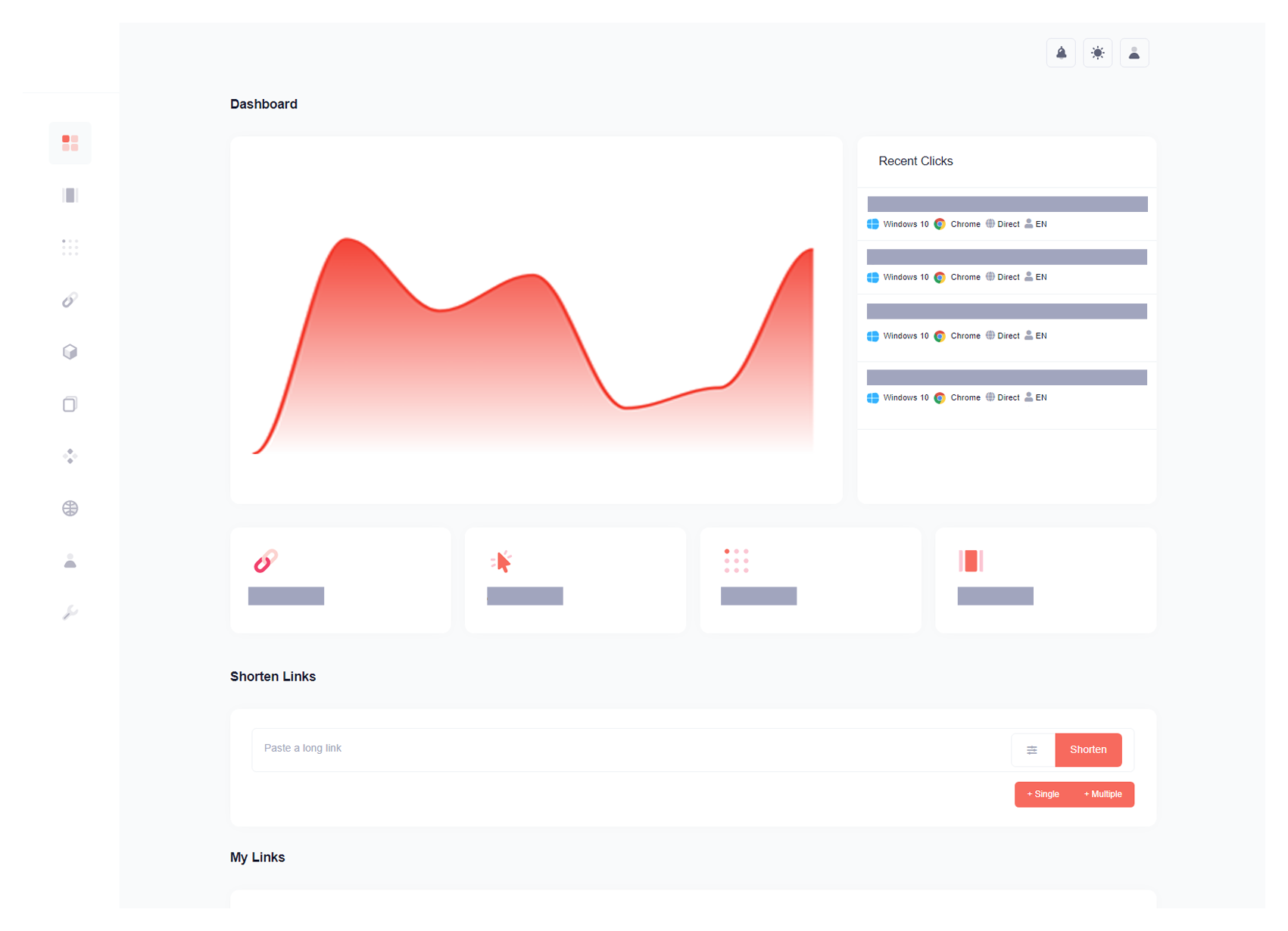Switch to the + Single tab
This screenshot has width=1288, height=931.
pos(1043,794)
